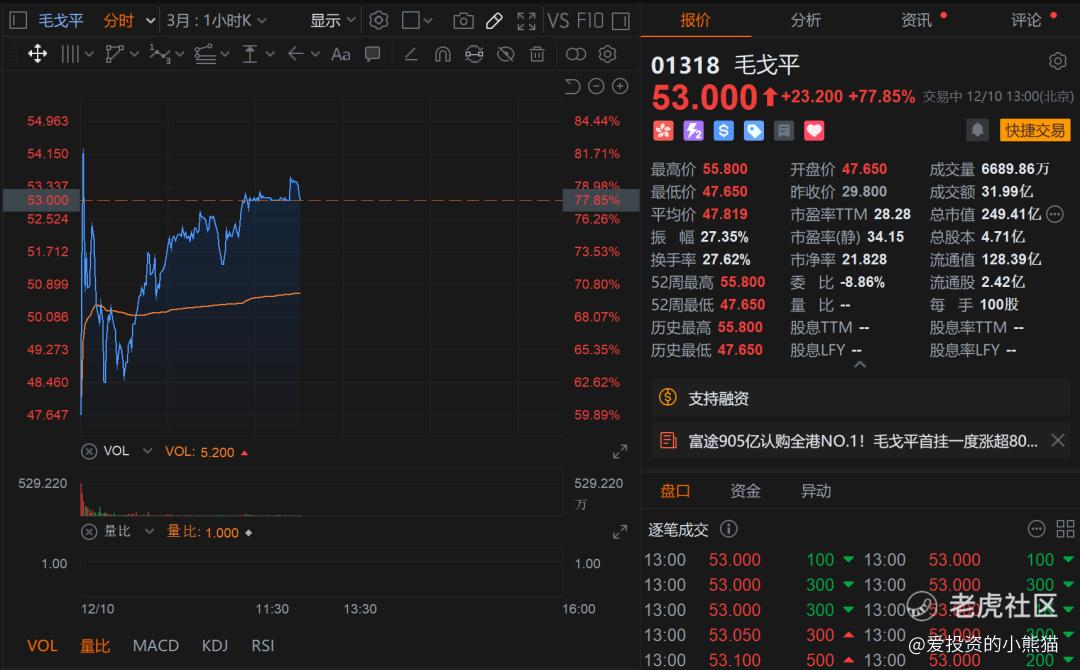The width and height of the screenshot is (1080, 670).
Task: Switch to the 资讯 tab
Action: tap(916, 20)
